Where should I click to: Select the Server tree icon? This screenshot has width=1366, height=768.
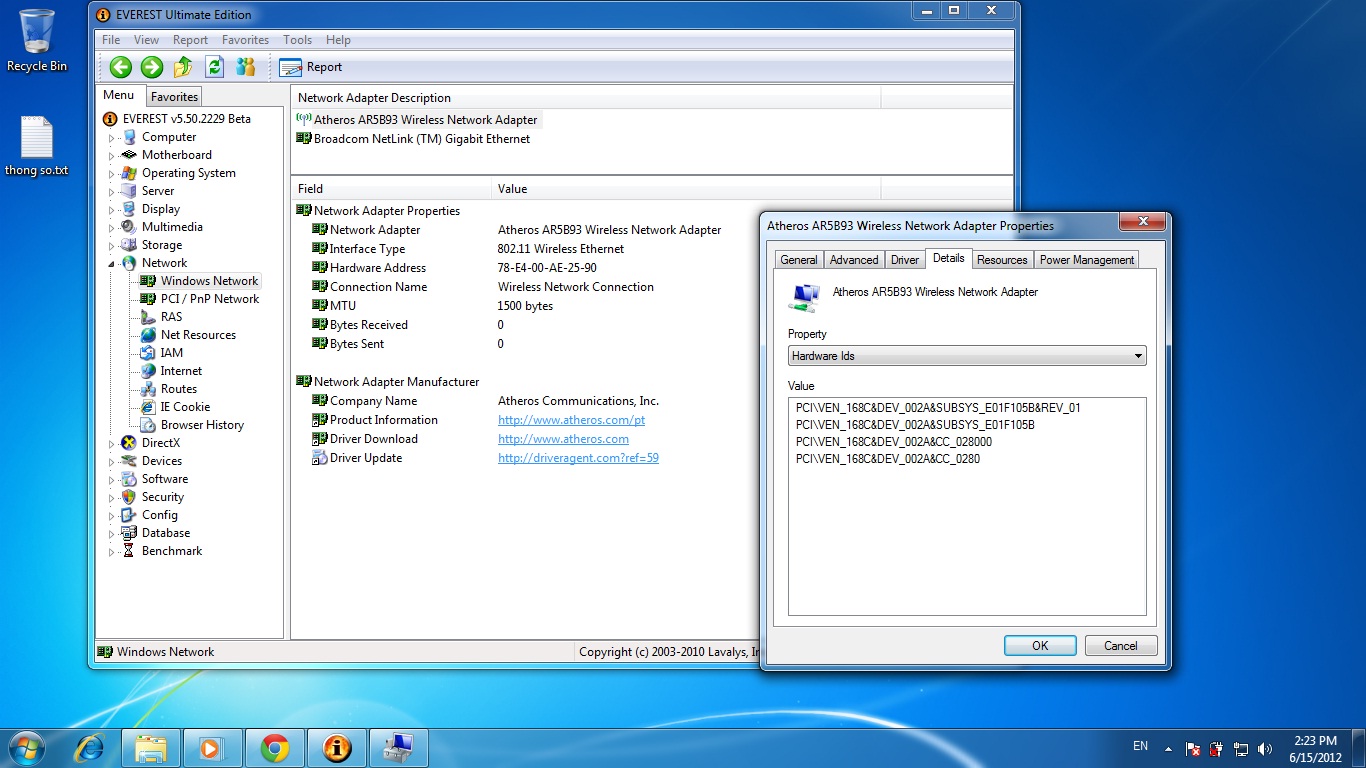coord(129,191)
